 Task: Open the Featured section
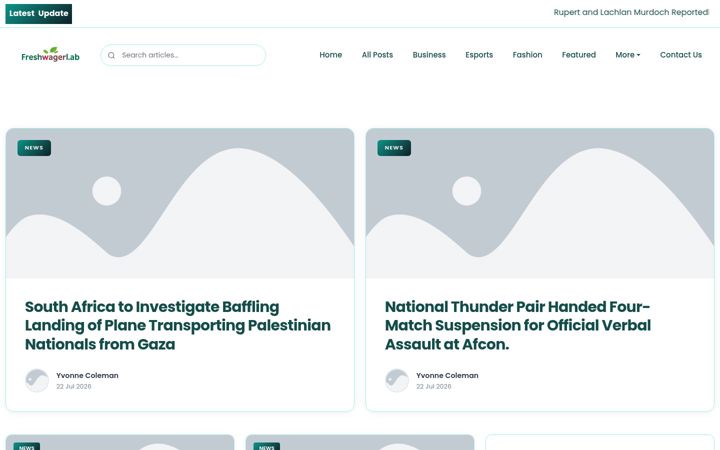(x=579, y=55)
